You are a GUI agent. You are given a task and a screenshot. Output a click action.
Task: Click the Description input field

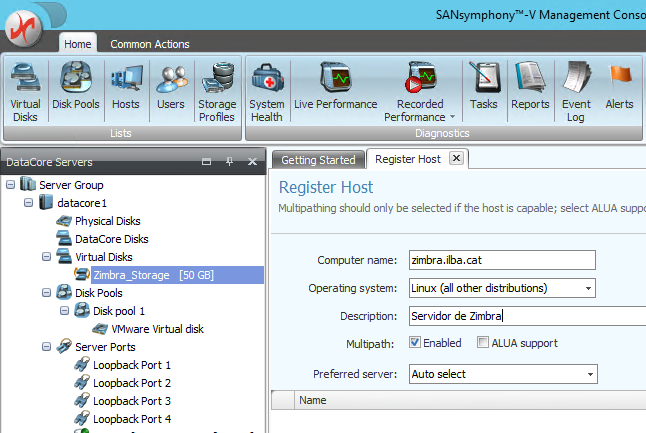[x=528, y=316]
